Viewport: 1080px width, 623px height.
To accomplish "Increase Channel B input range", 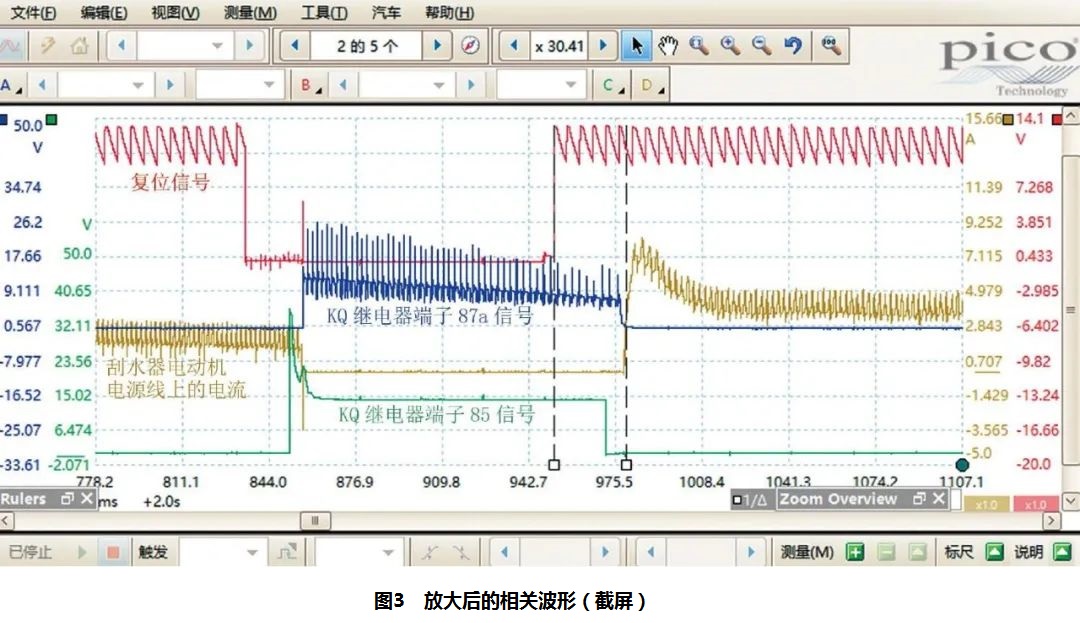I will [471, 85].
